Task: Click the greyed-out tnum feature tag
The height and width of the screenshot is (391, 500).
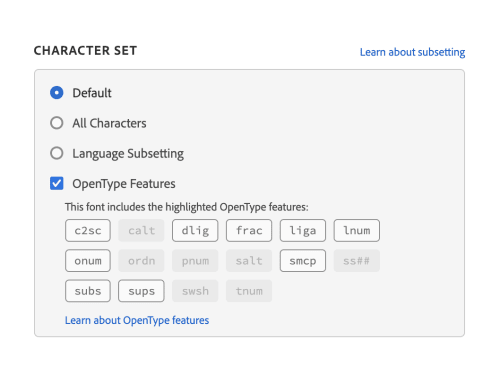Action: (x=249, y=291)
